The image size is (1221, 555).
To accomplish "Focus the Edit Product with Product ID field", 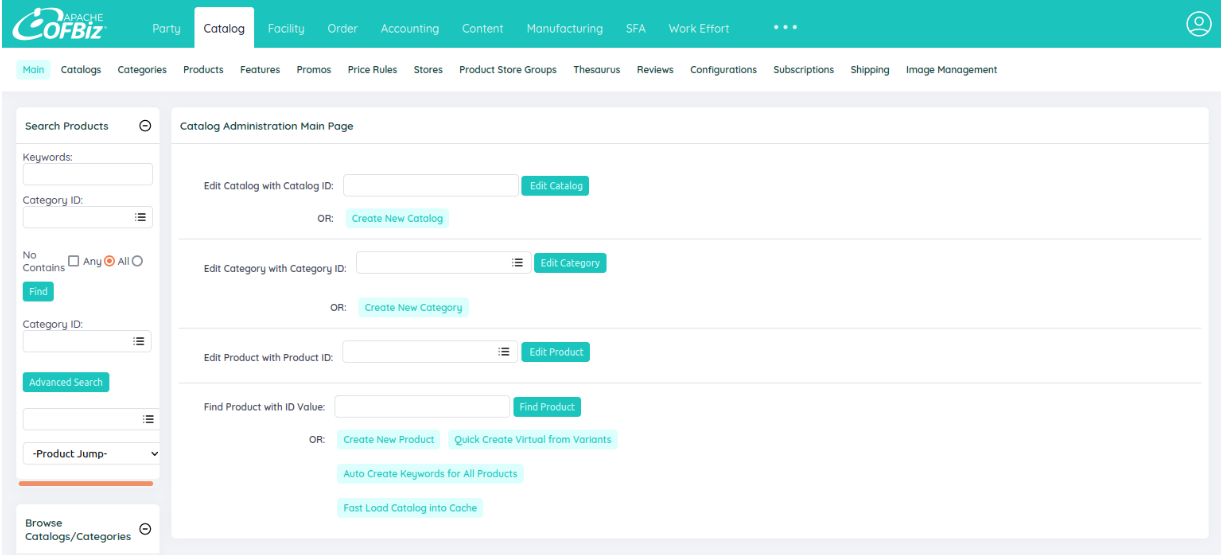I will click(430, 352).
